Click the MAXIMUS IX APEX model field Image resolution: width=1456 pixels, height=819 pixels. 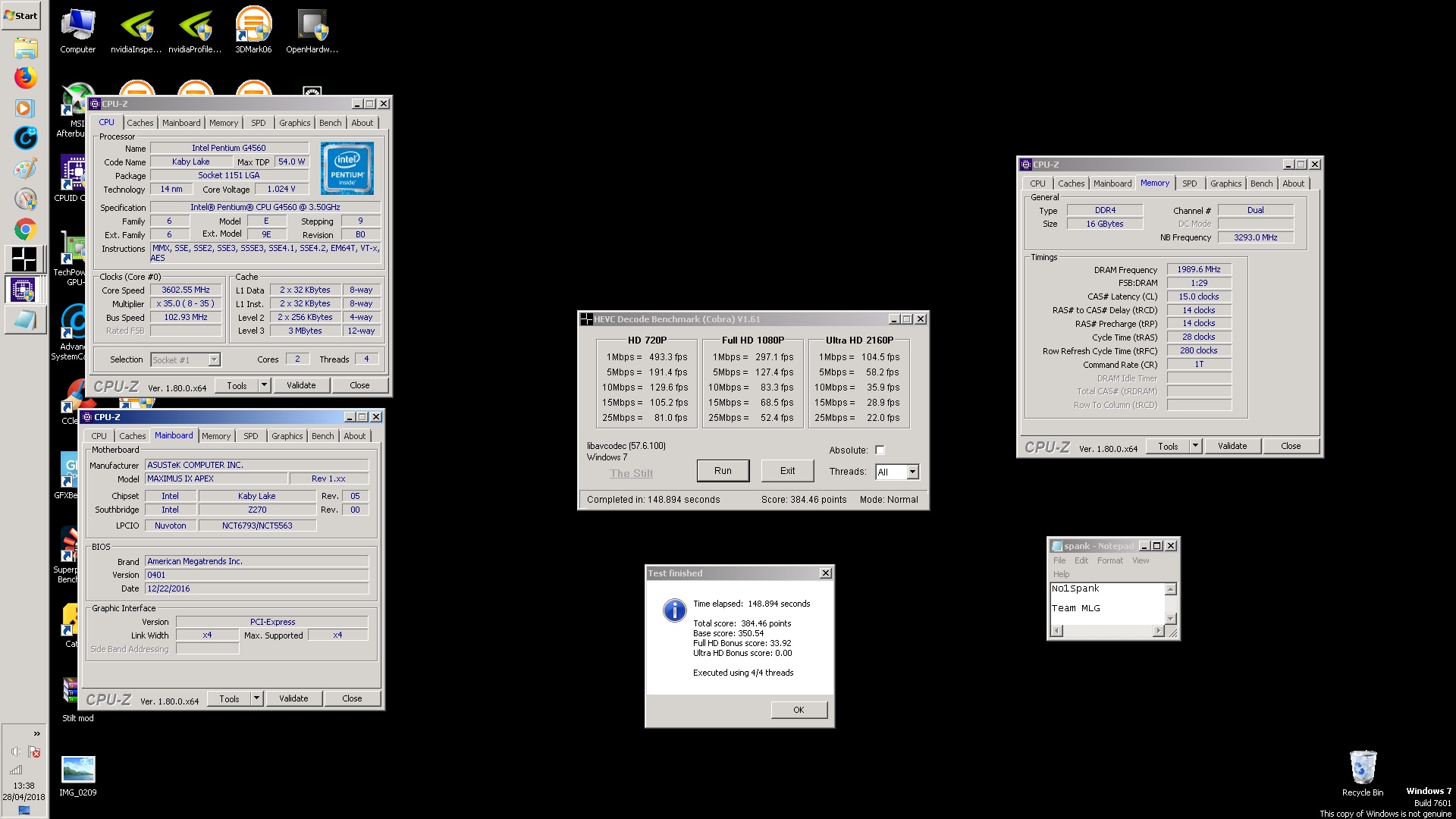[216, 479]
